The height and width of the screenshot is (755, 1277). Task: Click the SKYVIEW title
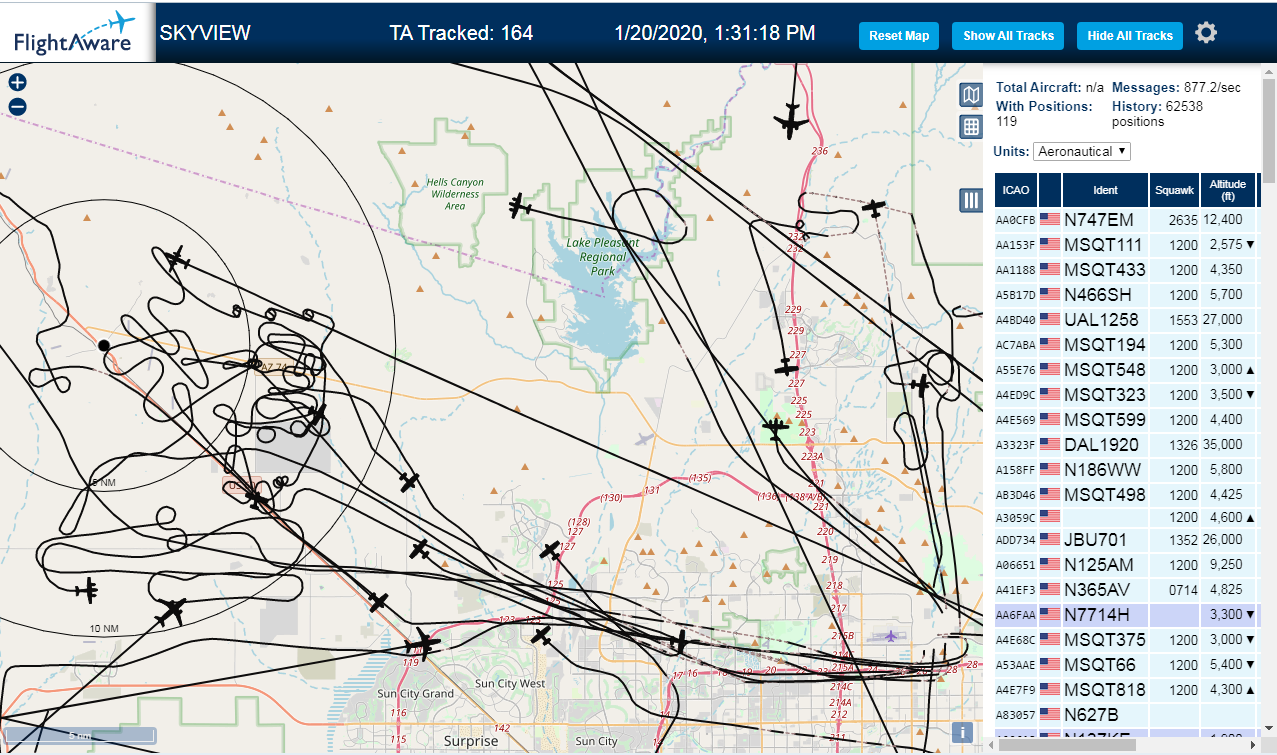tap(205, 33)
